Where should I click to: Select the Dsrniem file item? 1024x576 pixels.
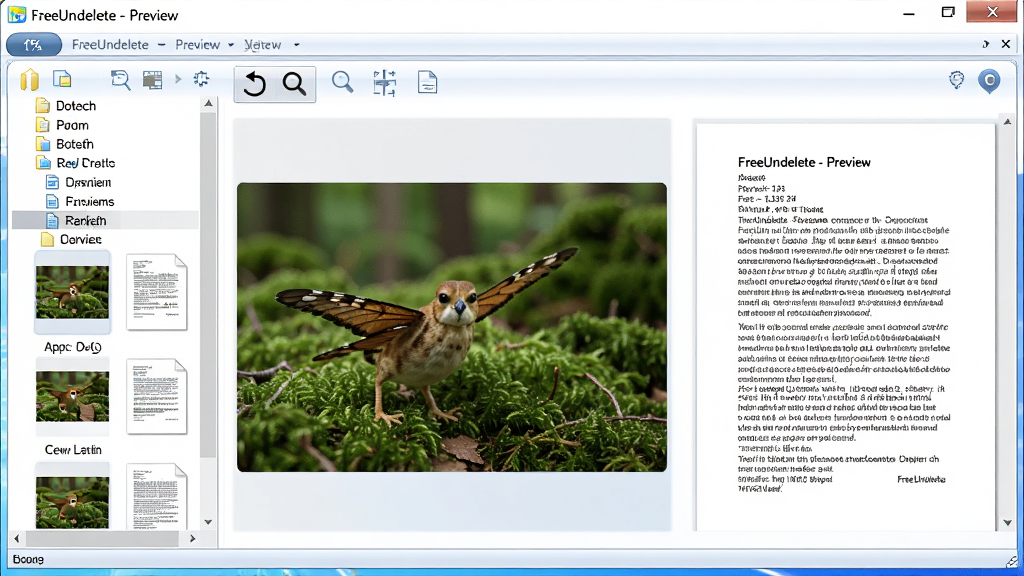point(88,182)
